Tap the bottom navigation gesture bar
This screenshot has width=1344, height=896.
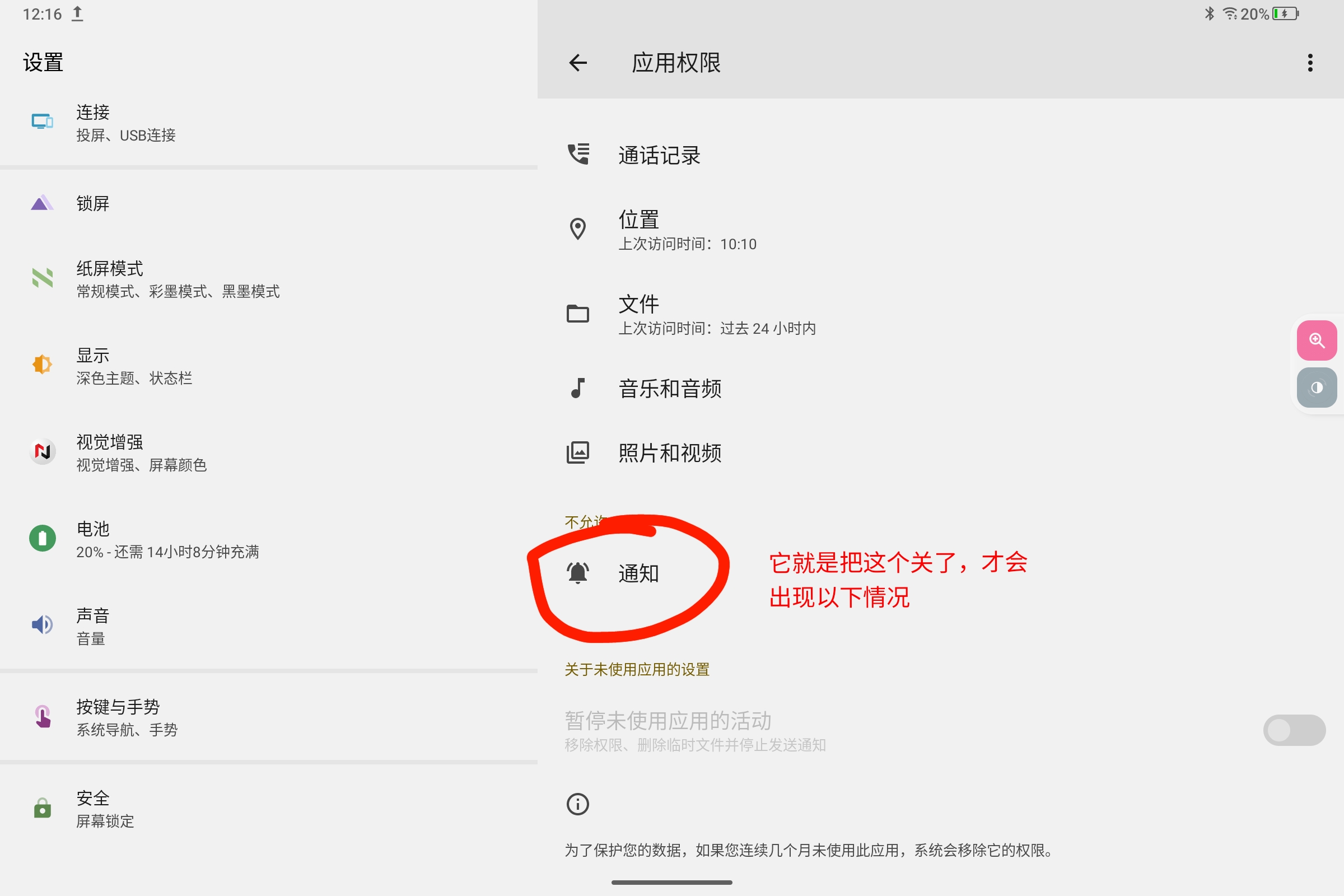click(672, 883)
